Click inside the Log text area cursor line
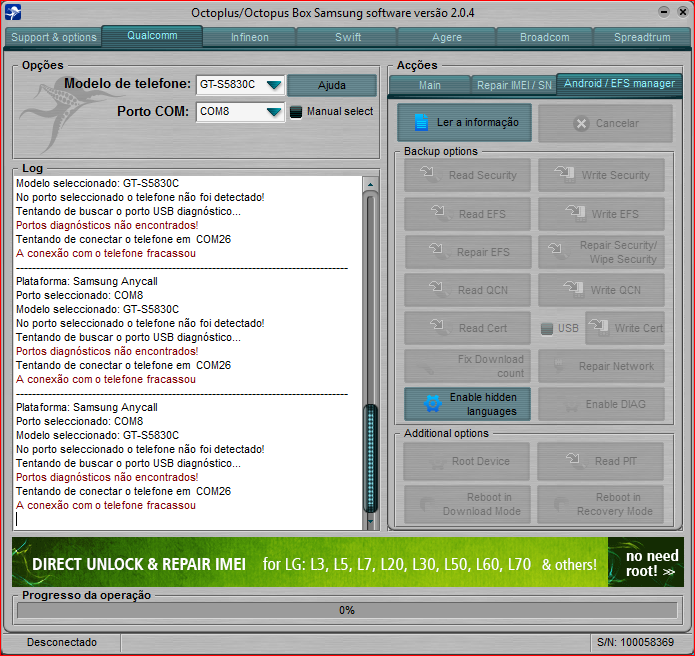The width and height of the screenshot is (695, 656). pos(188,519)
